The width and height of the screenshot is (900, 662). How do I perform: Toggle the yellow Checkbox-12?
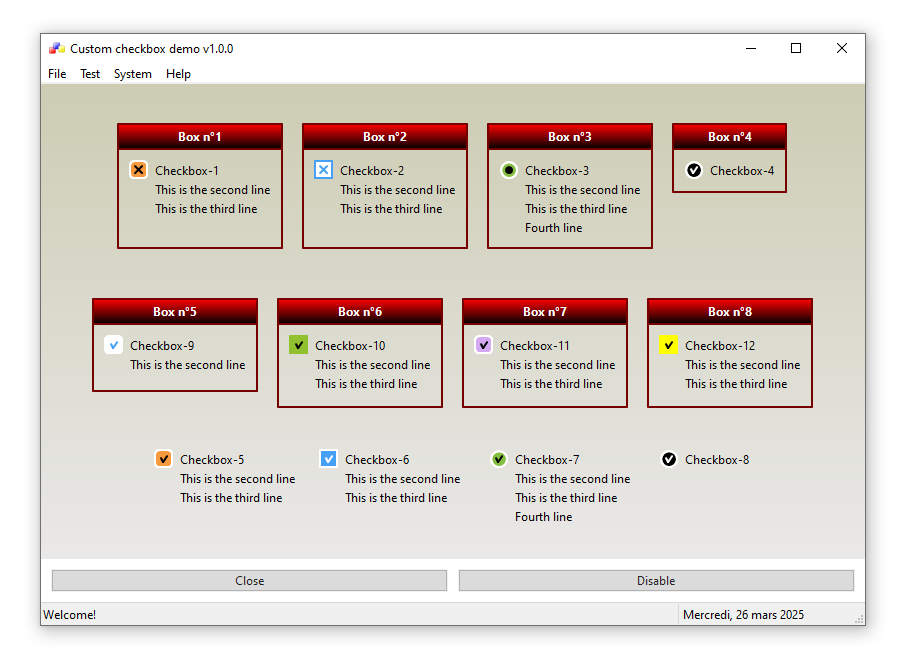pos(668,345)
